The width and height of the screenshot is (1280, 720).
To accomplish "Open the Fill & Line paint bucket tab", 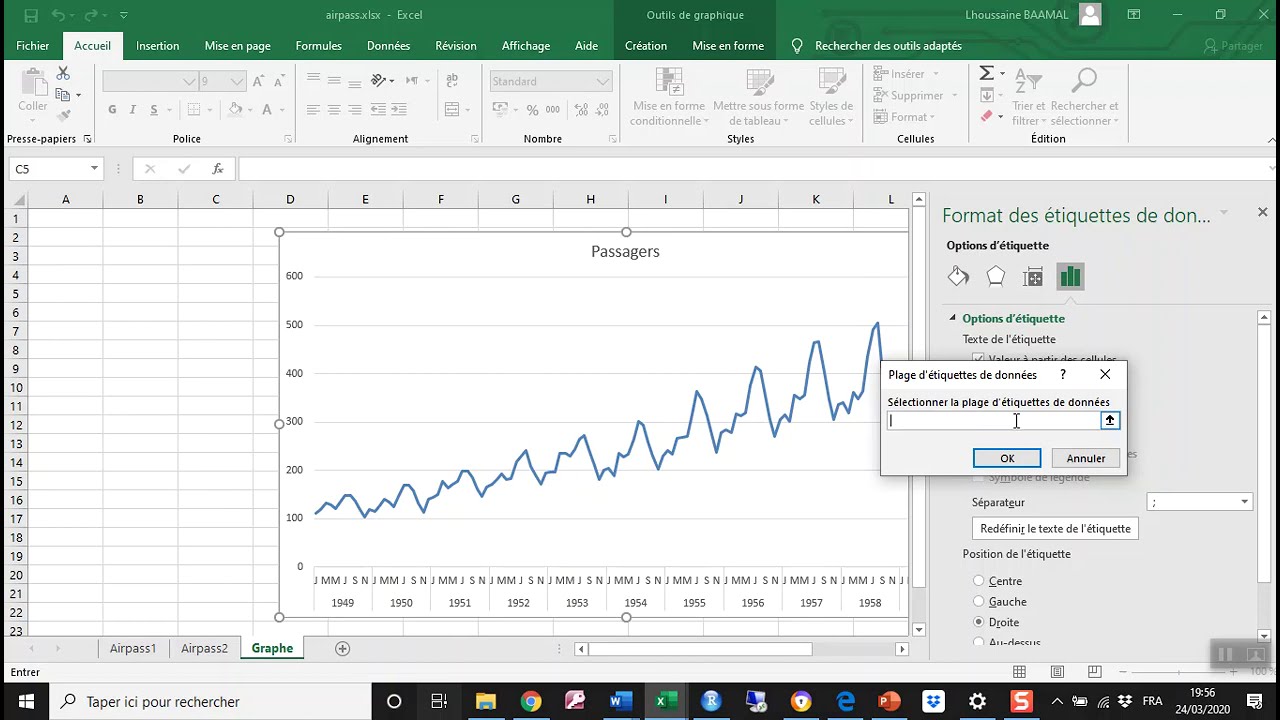I will 958,277.
